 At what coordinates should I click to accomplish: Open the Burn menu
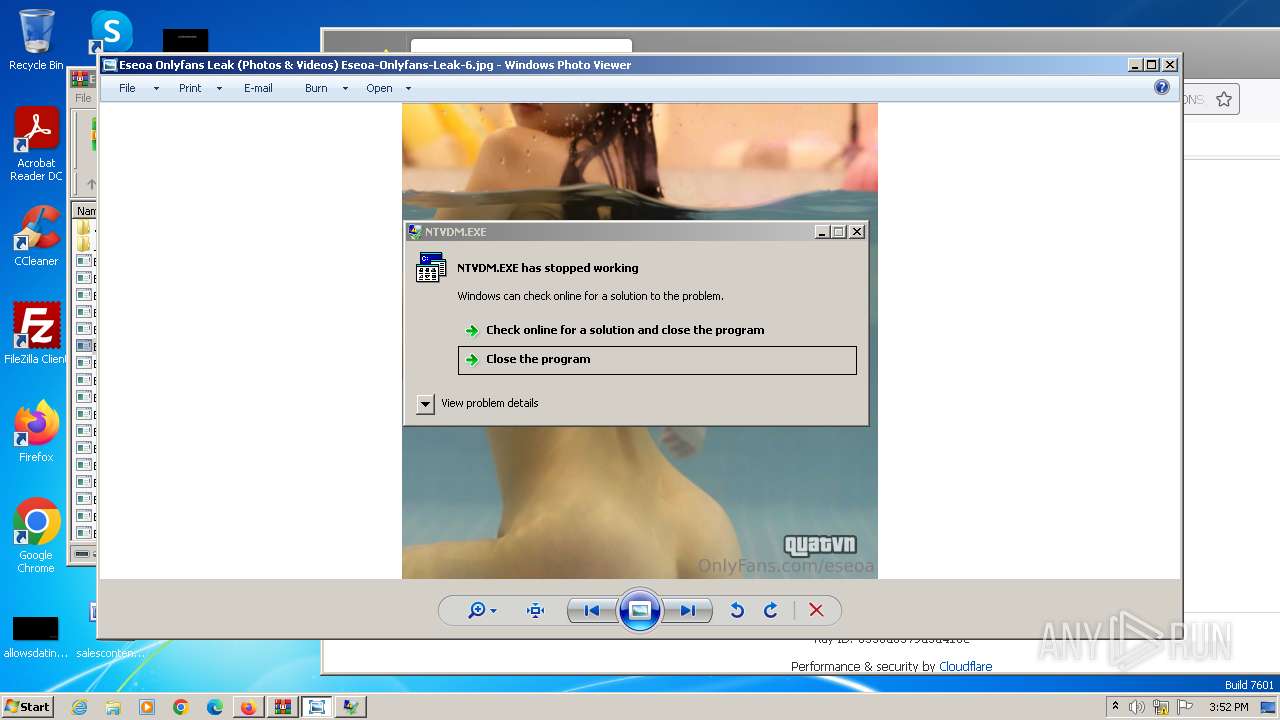coord(316,88)
